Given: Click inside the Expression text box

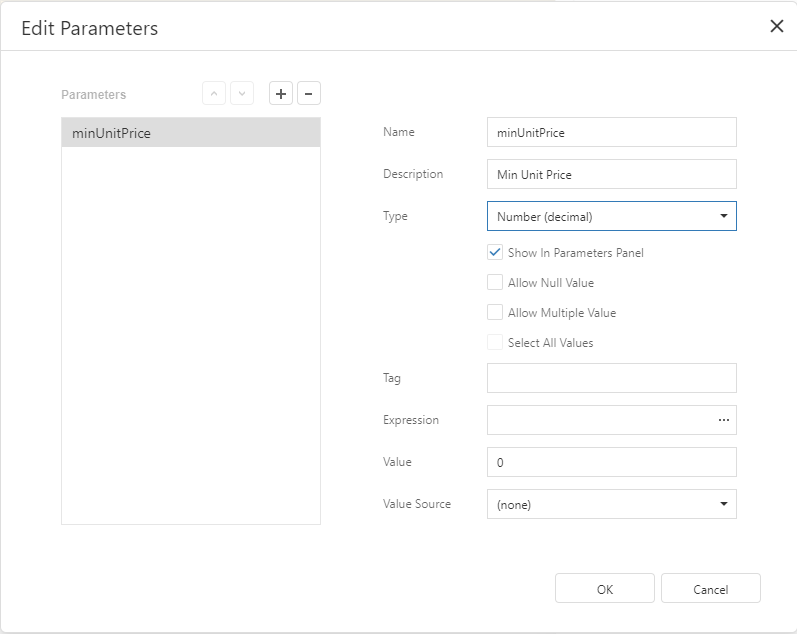Looking at the screenshot, I should pyautogui.click(x=598, y=420).
